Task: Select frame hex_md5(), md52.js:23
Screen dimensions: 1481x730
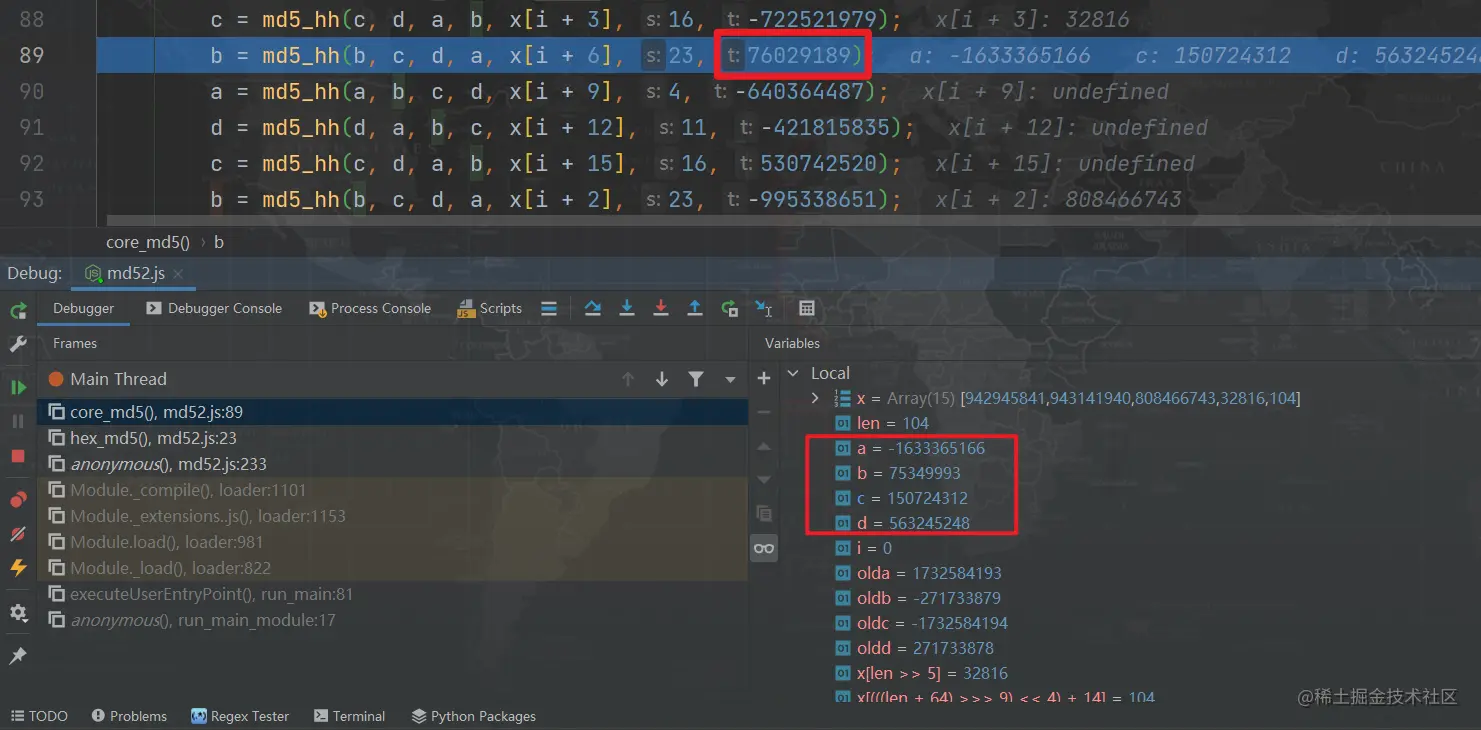Action: tap(393, 438)
